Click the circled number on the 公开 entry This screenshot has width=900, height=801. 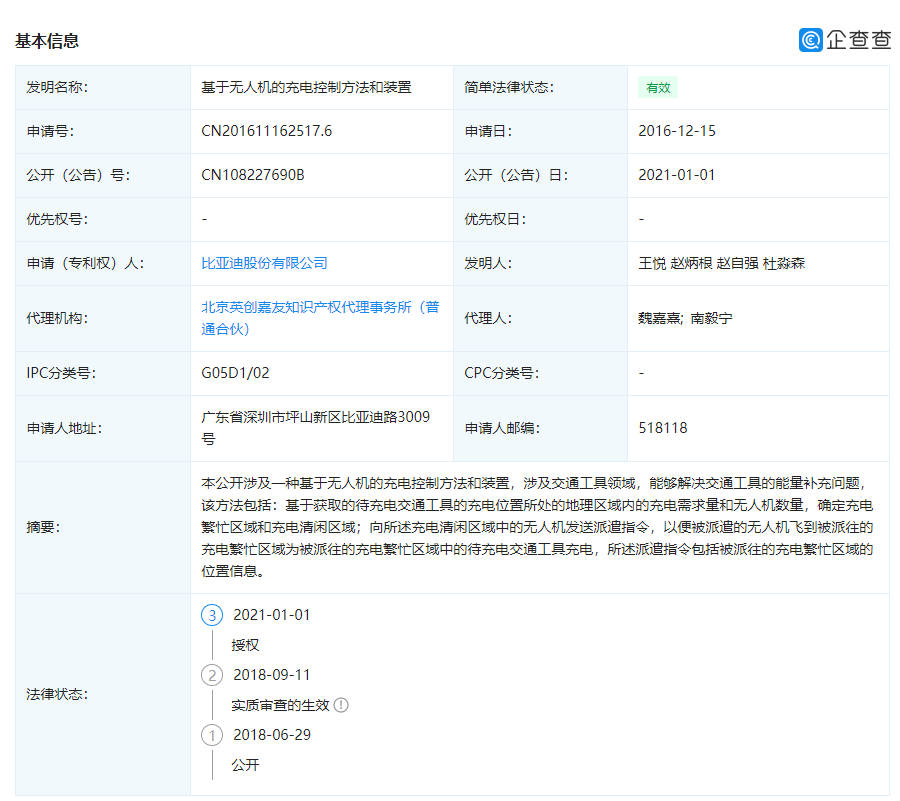click(x=212, y=736)
